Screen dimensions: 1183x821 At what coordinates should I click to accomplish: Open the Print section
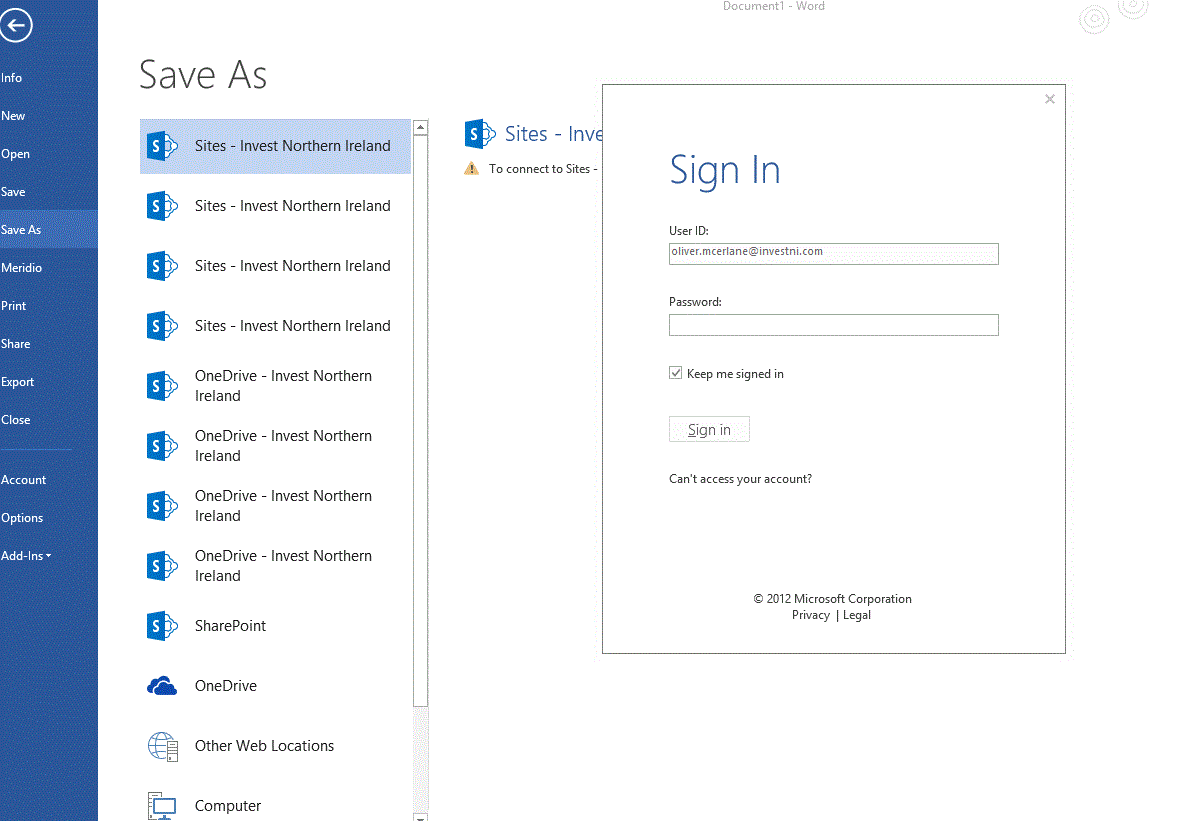click(14, 305)
